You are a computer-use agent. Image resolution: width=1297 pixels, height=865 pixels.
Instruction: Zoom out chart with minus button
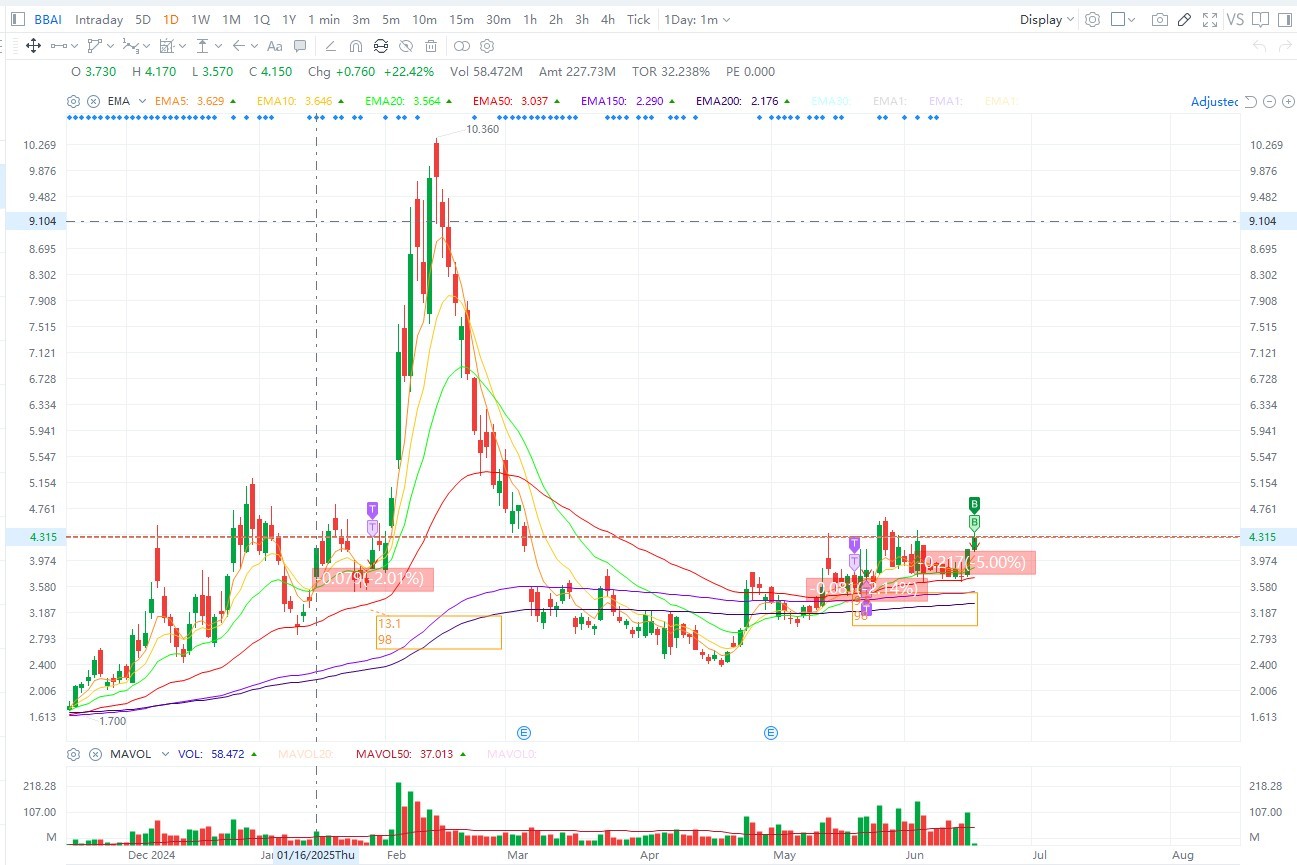coord(1270,101)
